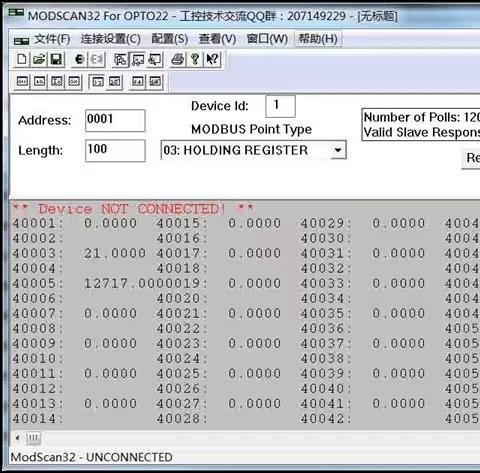Click the Length input field
480x473 pixels.
[115, 151]
